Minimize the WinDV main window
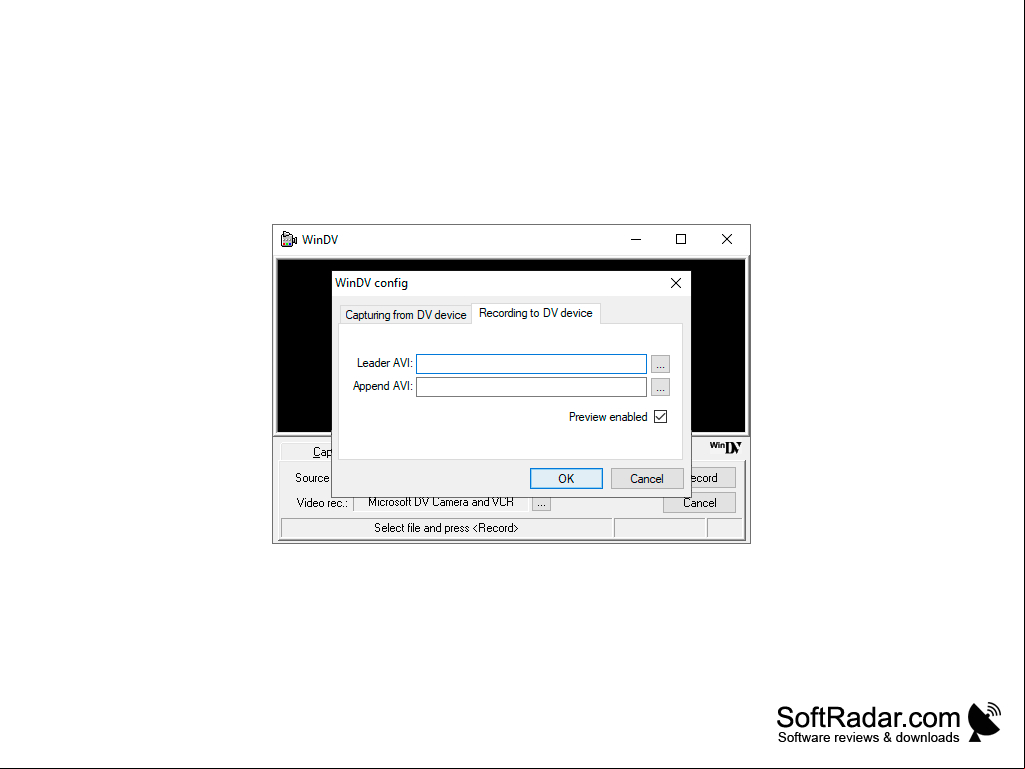 coord(635,239)
